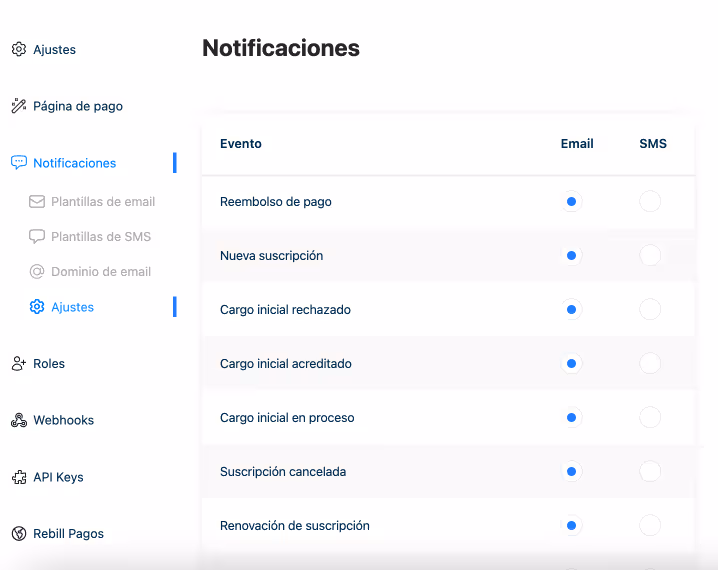Disable Email for Cargo inicial acreditado
718x570 pixels.
point(571,364)
